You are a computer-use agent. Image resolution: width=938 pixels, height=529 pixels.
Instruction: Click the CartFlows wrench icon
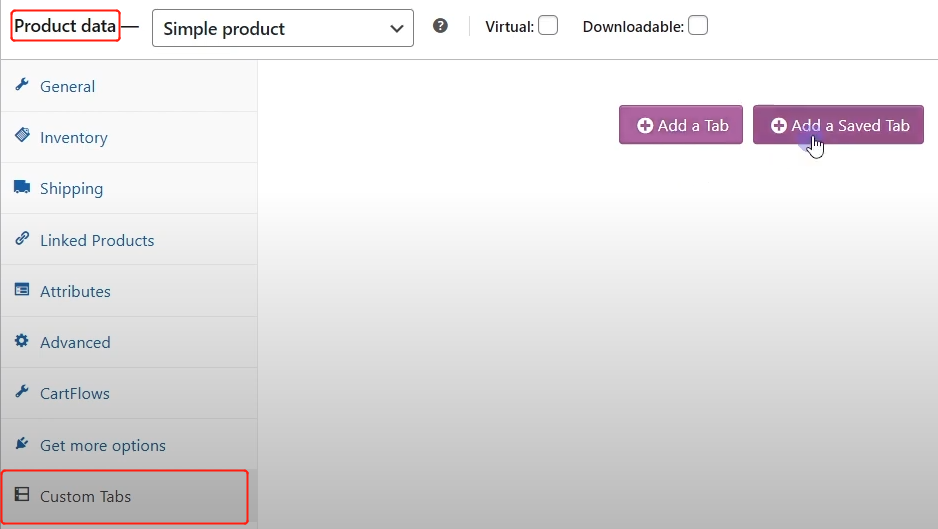click(x=22, y=391)
